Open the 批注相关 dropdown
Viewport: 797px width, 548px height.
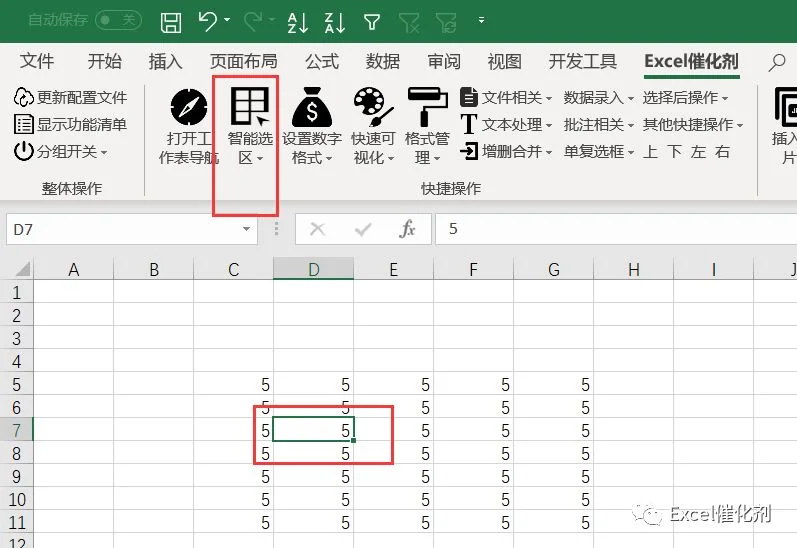pyautogui.click(x=598, y=124)
